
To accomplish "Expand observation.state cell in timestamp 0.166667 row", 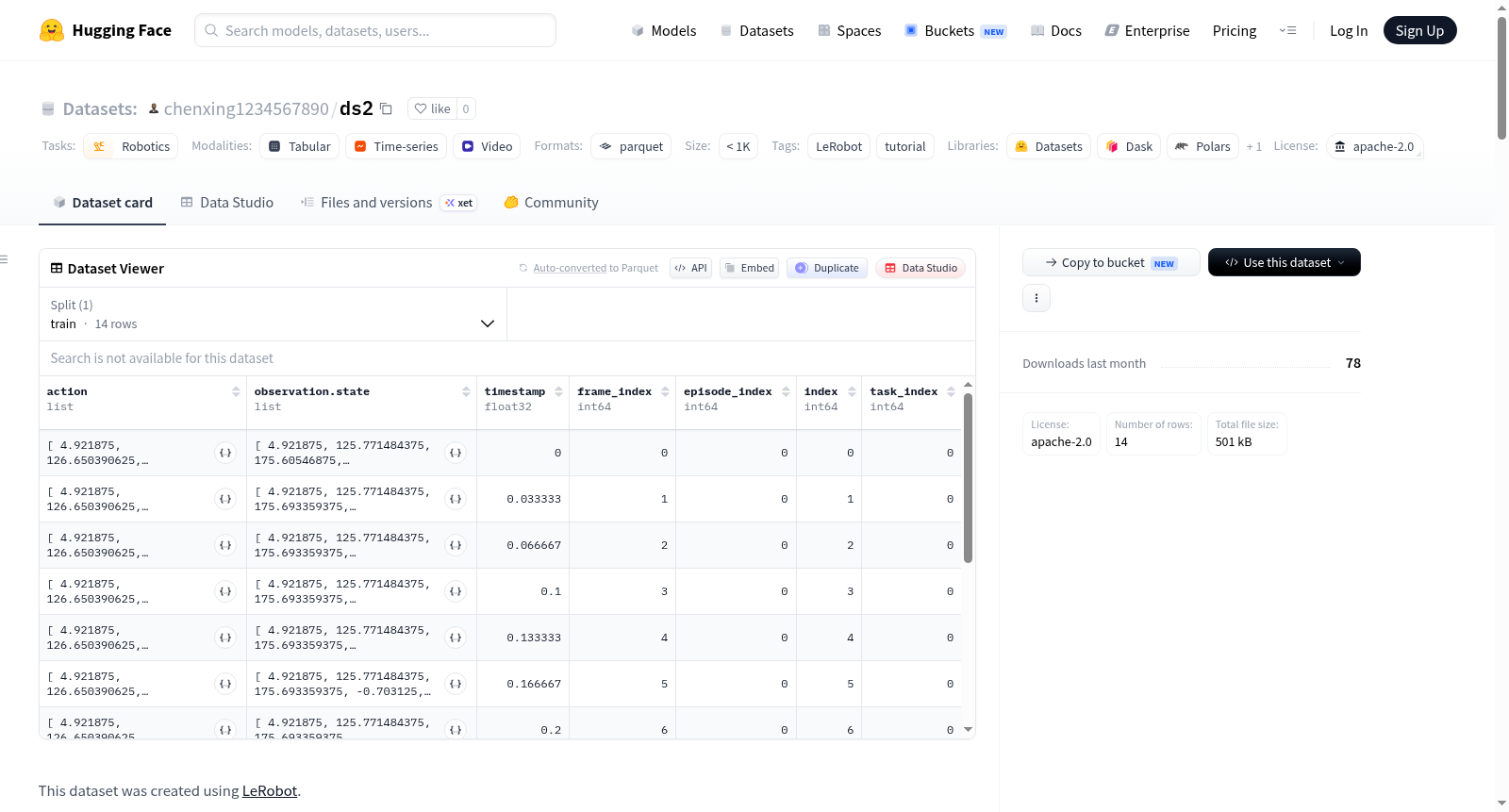I will tap(456, 684).
